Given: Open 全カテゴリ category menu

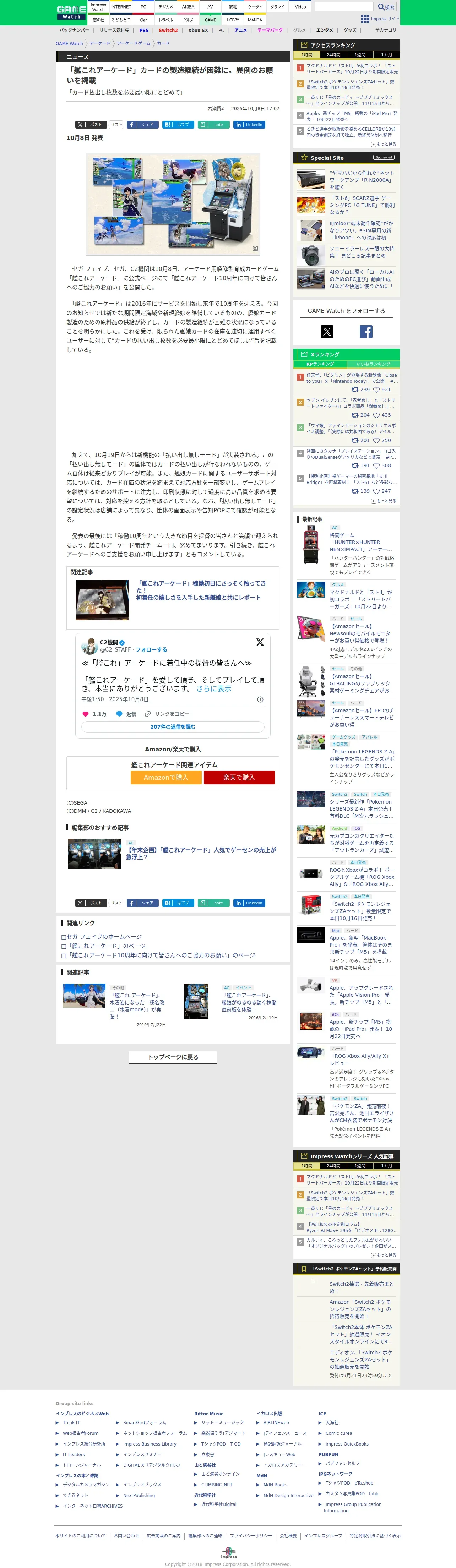Looking at the screenshot, I should click(385, 30).
